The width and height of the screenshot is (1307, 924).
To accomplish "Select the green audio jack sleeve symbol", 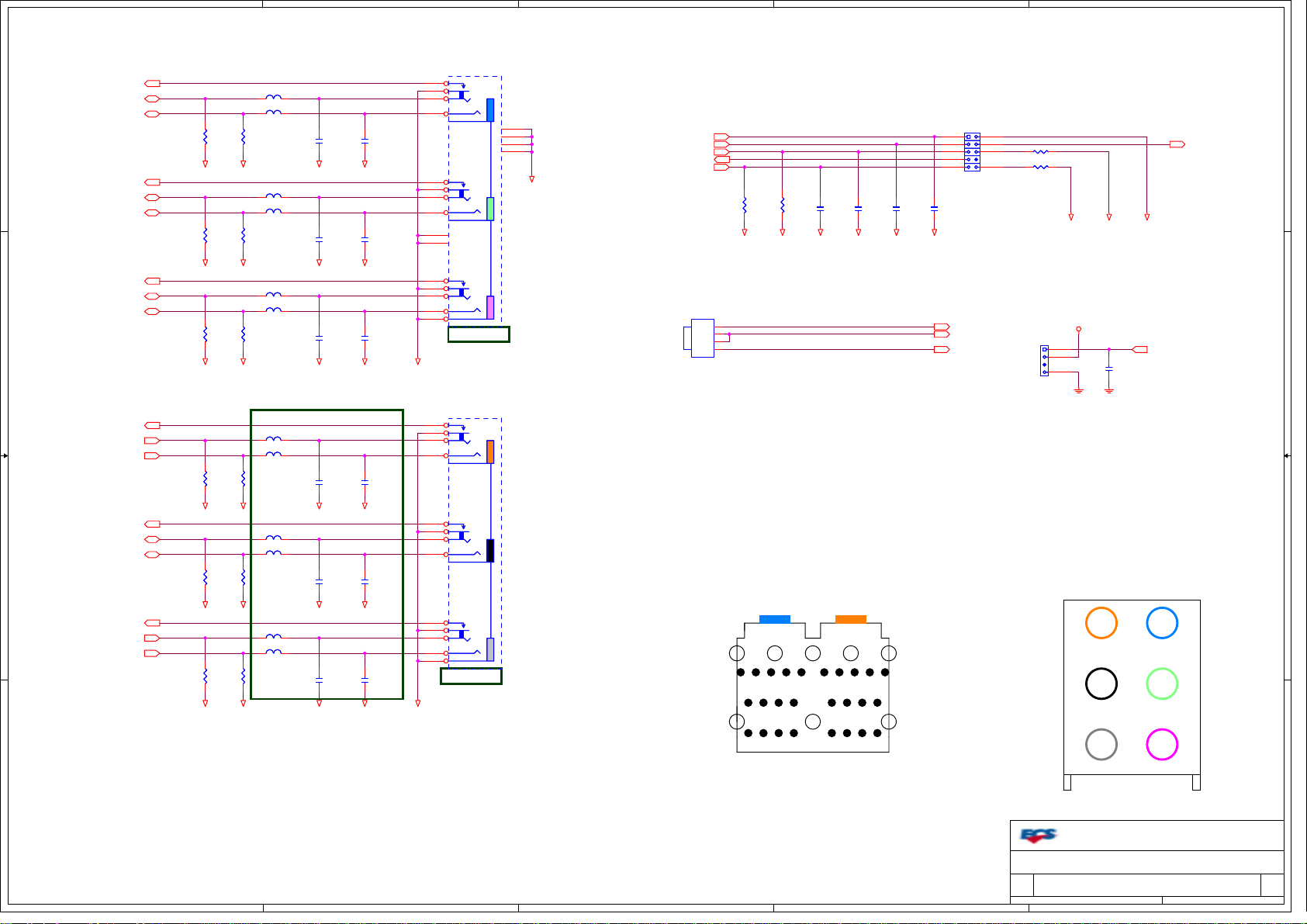I will (490, 209).
